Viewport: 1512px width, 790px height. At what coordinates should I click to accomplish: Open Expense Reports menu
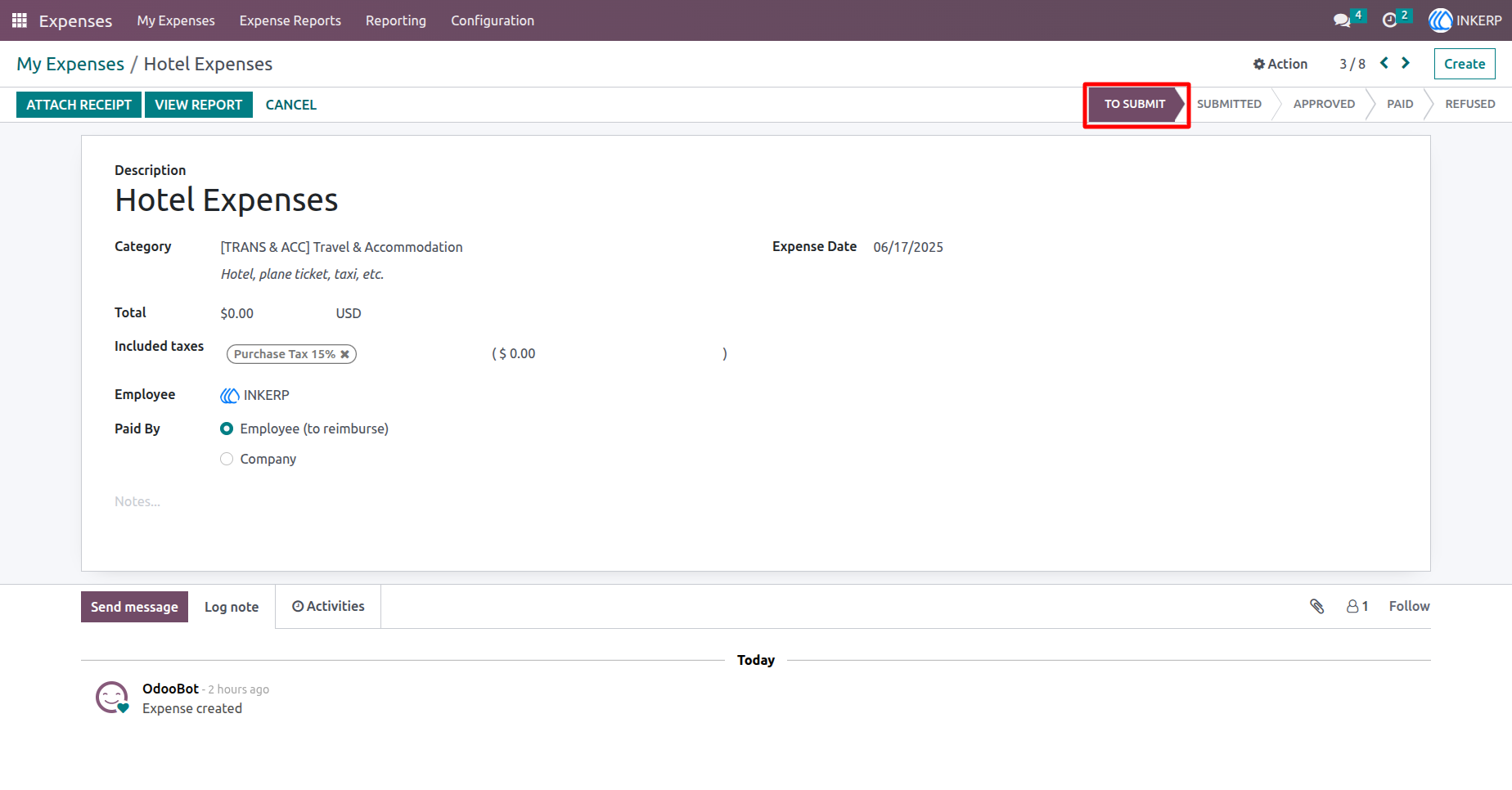point(290,20)
